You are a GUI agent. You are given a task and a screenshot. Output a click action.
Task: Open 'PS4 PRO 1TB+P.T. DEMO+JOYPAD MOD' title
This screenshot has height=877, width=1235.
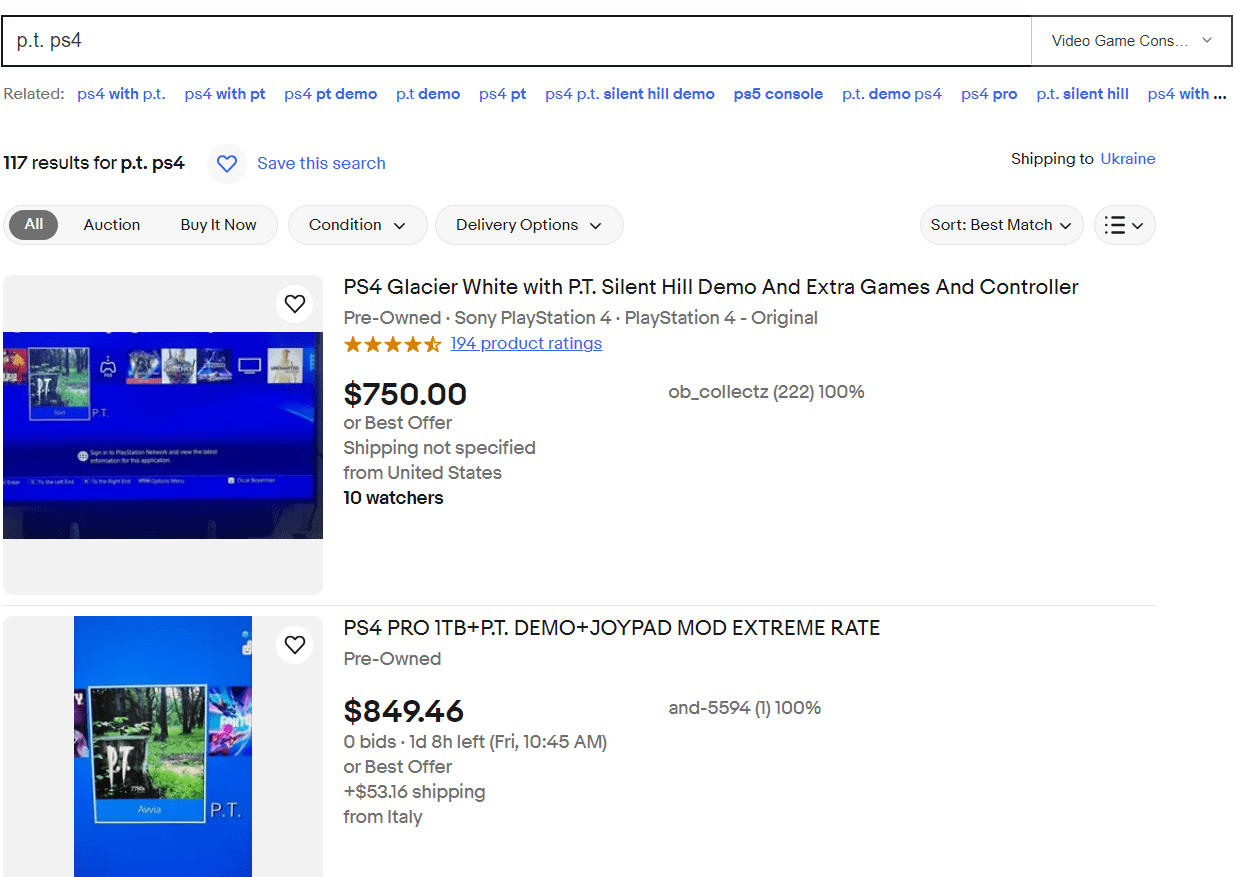pyautogui.click(x=612, y=628)
